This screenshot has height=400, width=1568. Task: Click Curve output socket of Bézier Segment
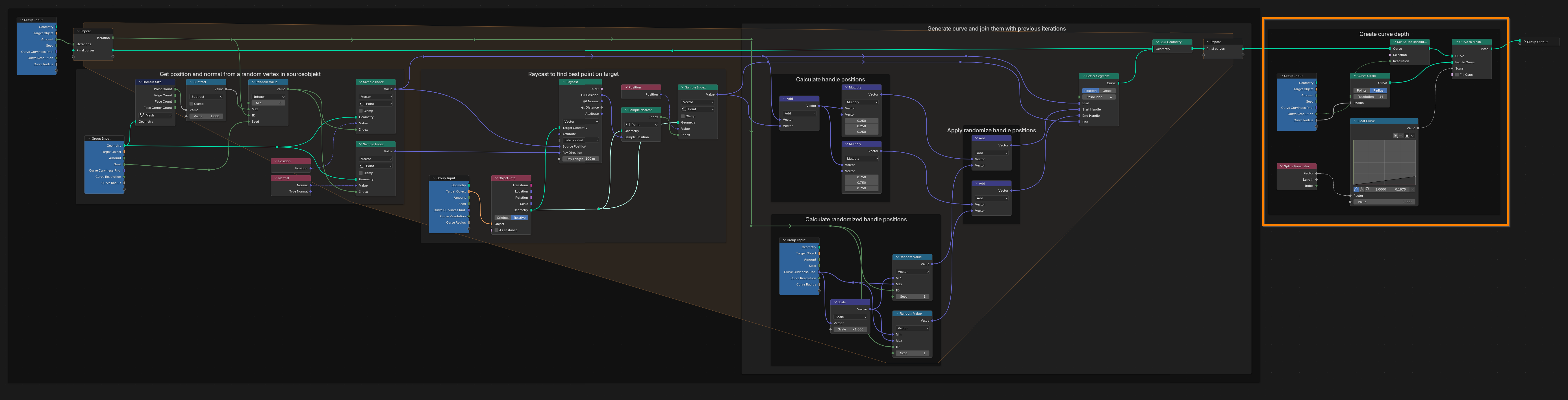click(x=1119, y=83)
